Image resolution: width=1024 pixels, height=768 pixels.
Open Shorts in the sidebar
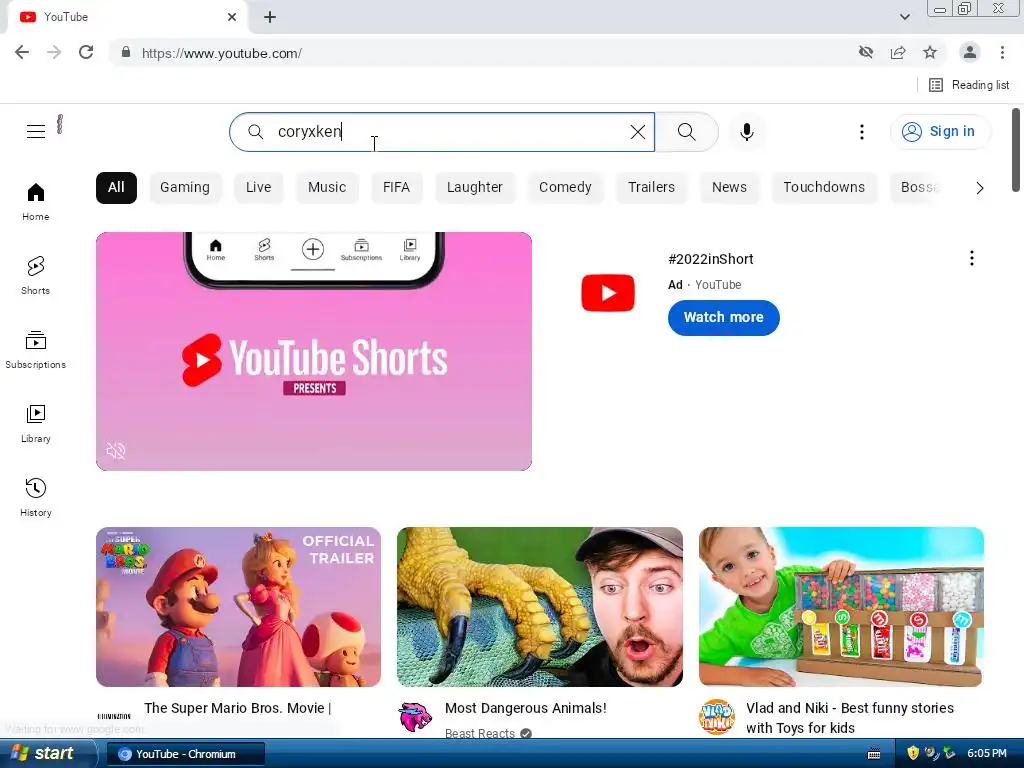[x=36, y=276]
